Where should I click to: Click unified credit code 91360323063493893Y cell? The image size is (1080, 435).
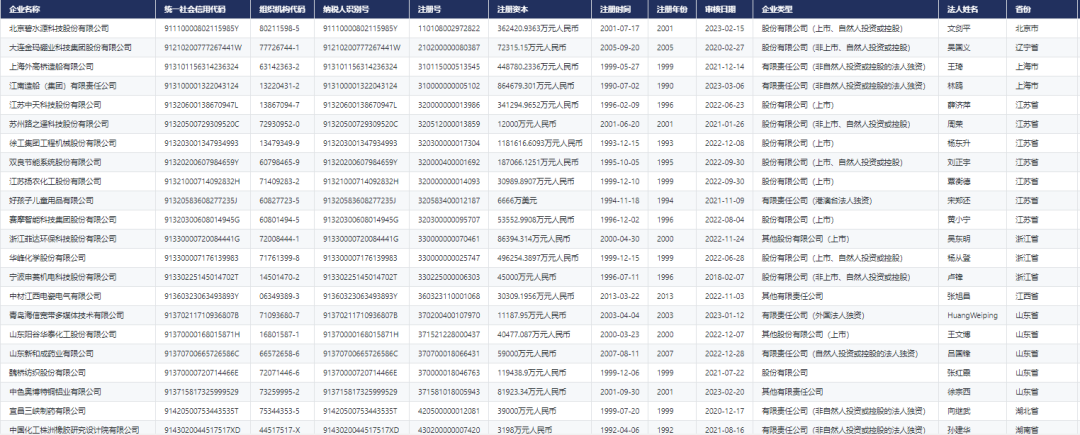coord(202,296)
